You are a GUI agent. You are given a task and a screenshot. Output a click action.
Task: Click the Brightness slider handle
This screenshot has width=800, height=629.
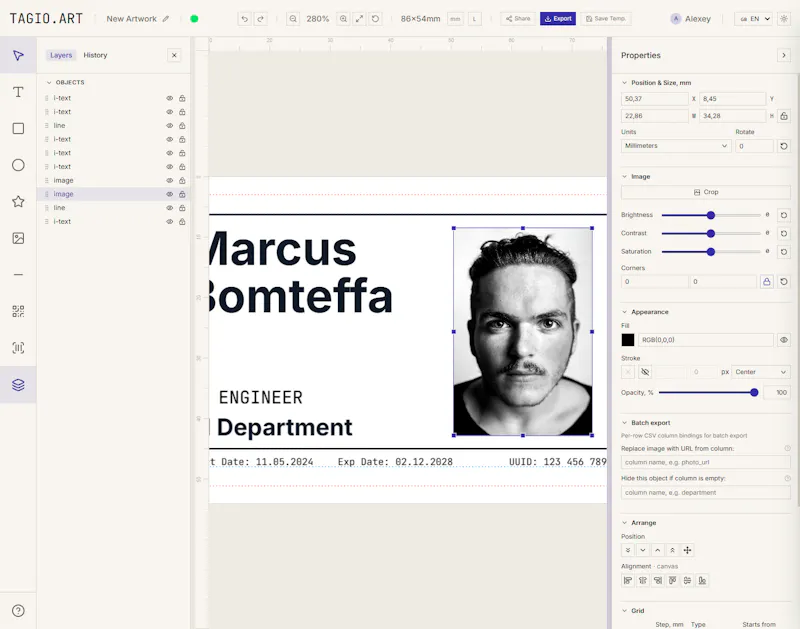[711, 215]
